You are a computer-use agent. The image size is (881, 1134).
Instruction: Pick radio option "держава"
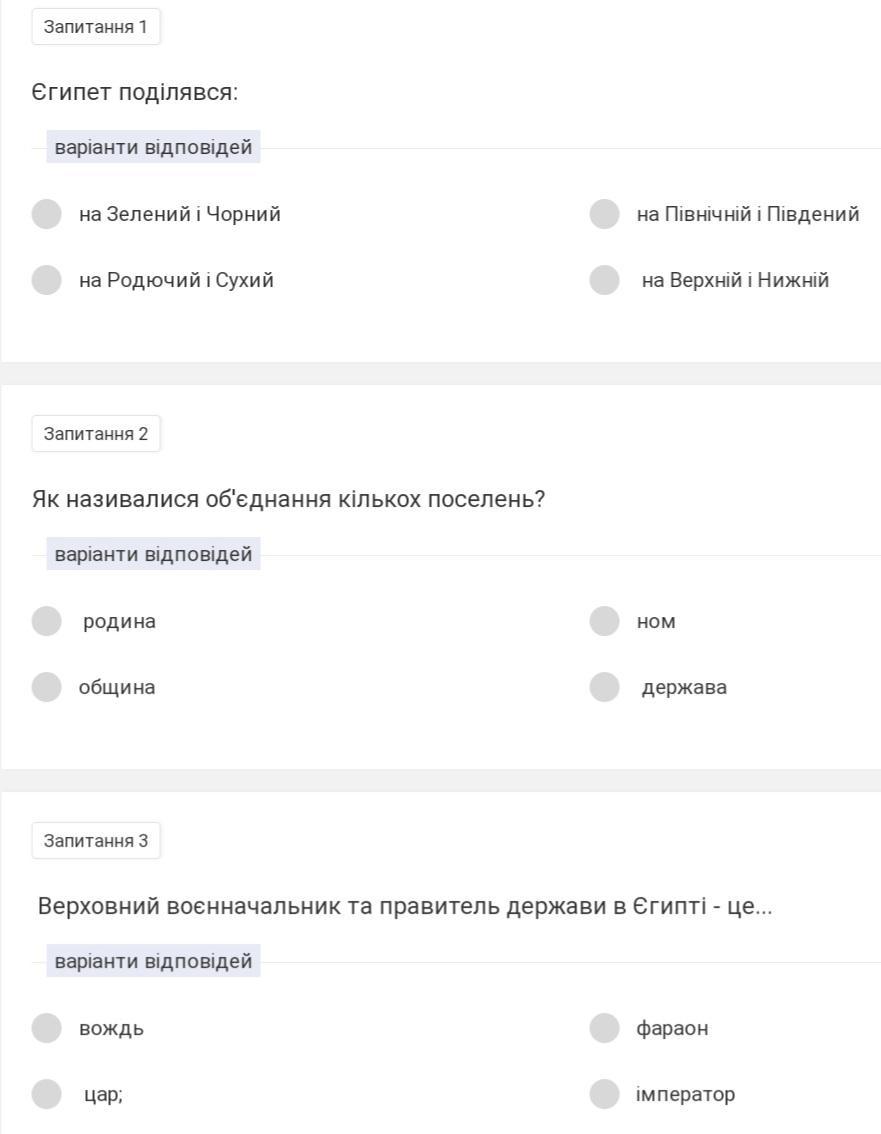pyautogui.click(x=604, y=687)
